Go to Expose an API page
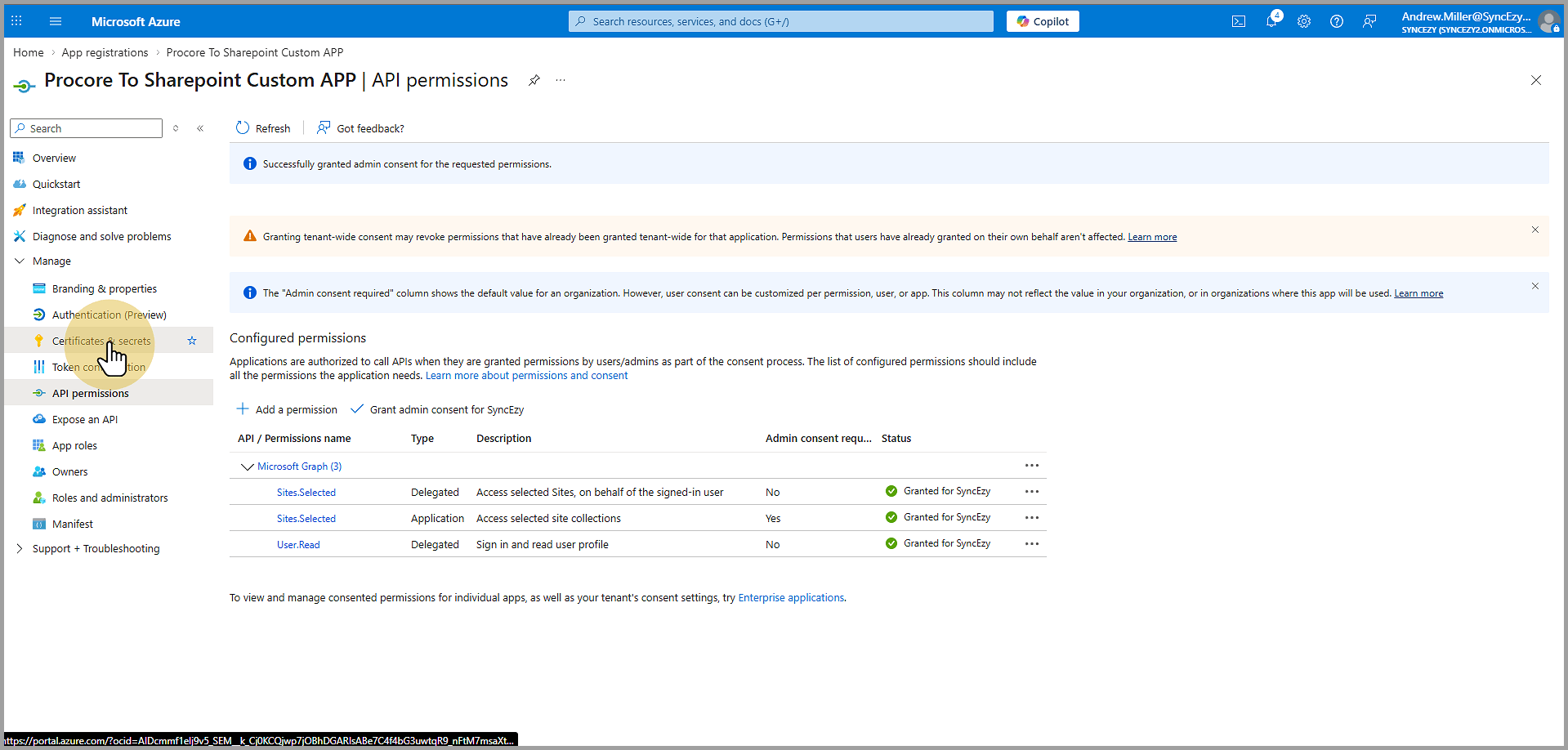The height and width of the screenshot is (750, 1568). [85, 419]
